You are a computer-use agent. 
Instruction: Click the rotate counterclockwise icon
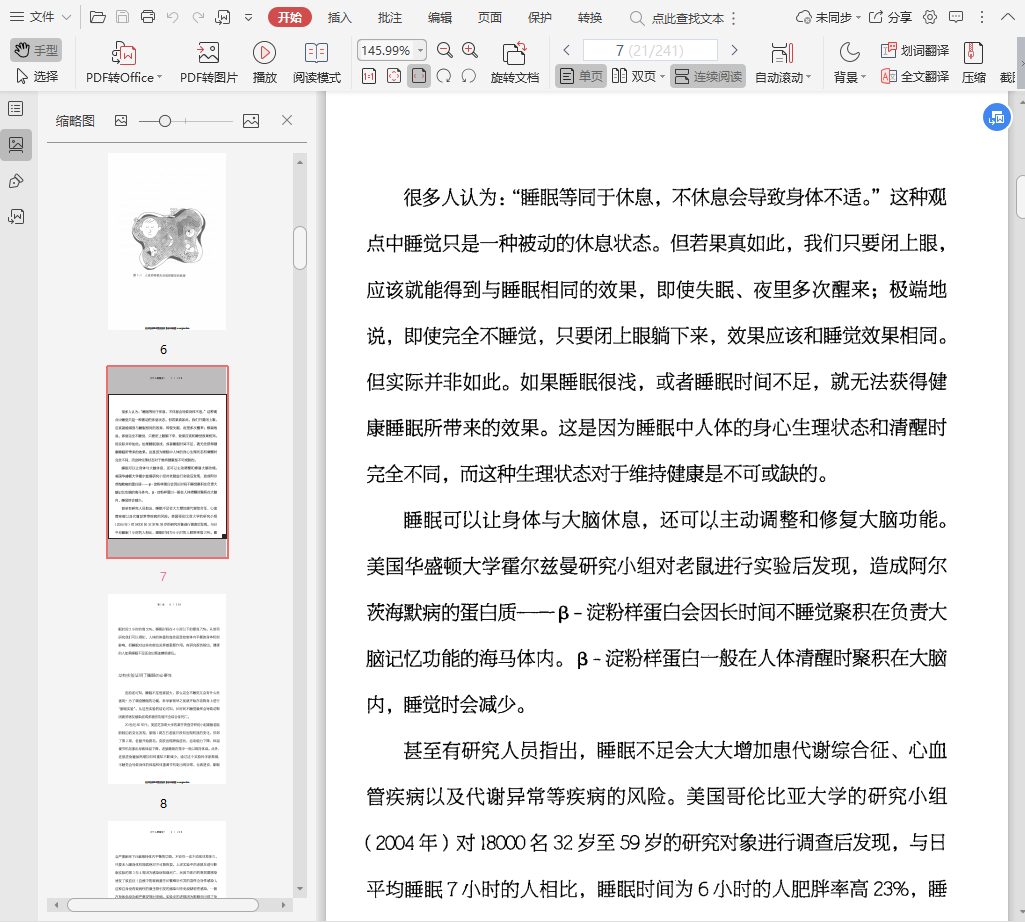coord(469,77)
